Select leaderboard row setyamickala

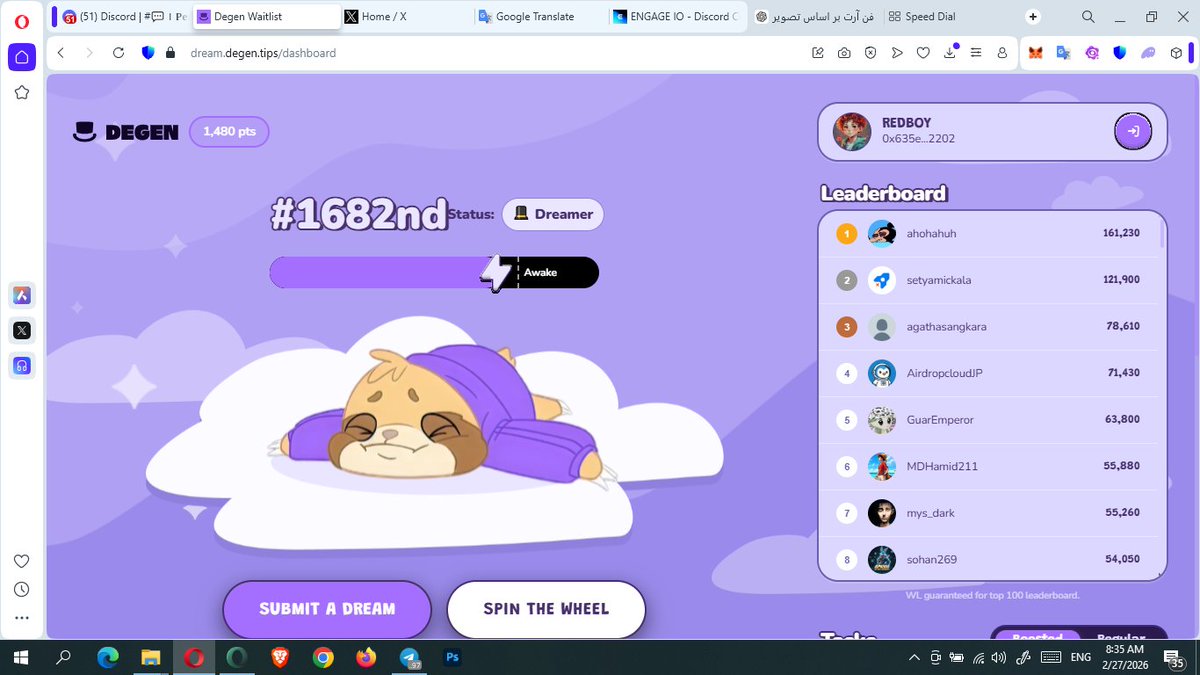pyautogui.click(x=990, y=280)
